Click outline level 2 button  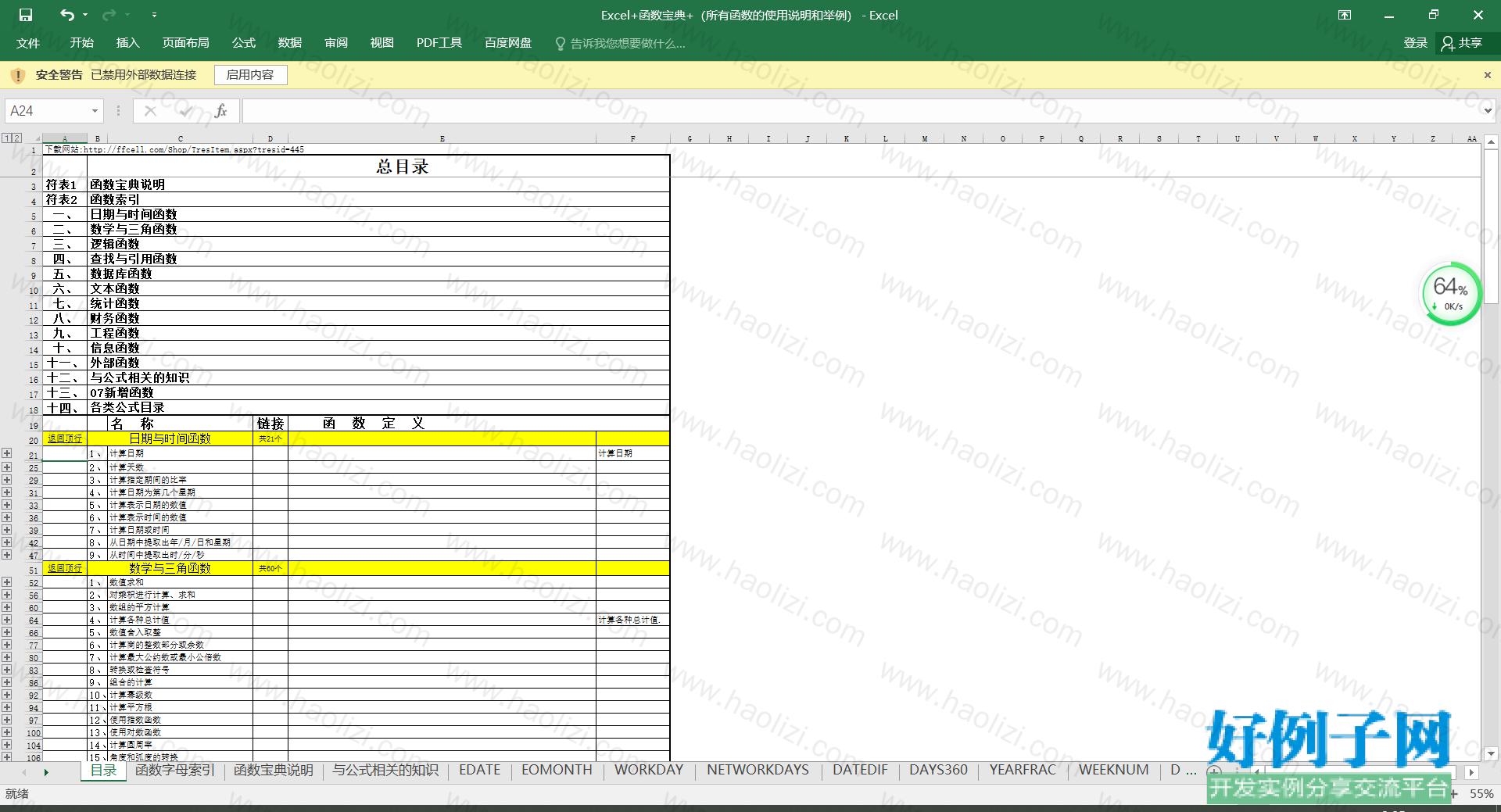[x=16, y=138]
